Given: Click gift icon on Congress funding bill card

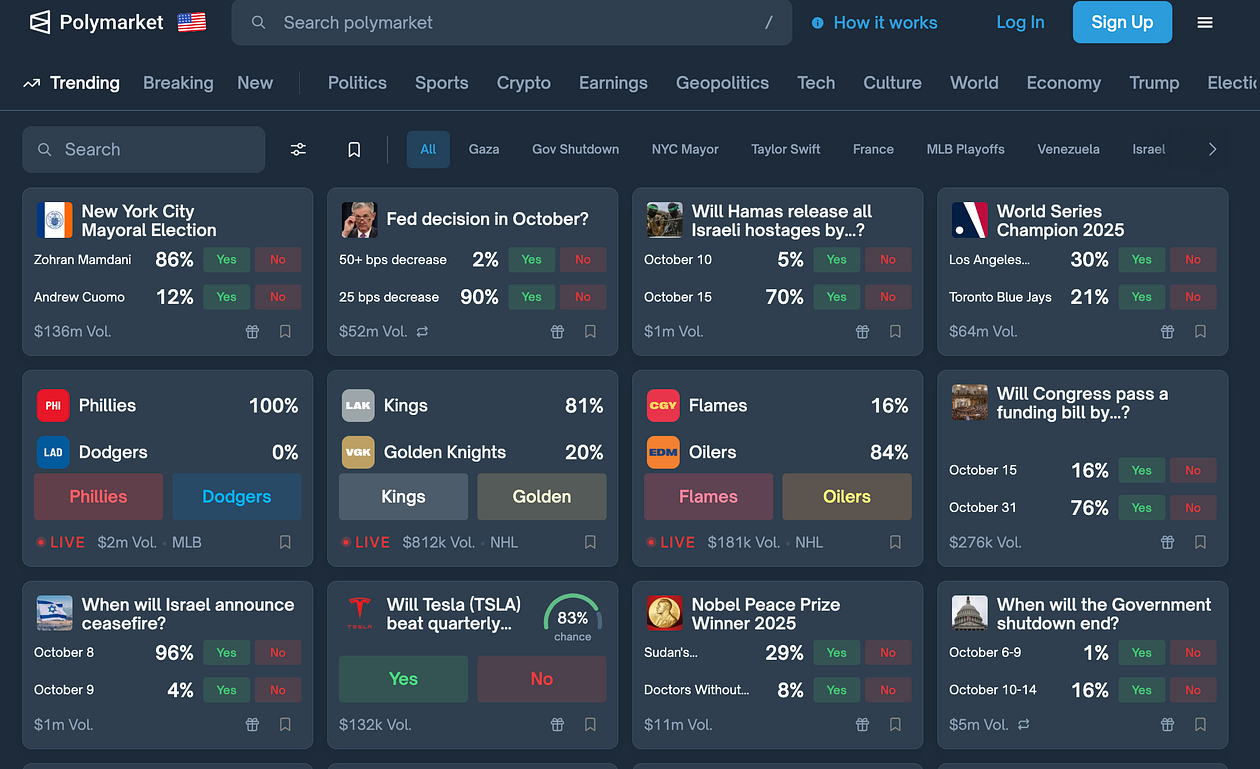Looking at the screenshot, I should coord(1167,542).
